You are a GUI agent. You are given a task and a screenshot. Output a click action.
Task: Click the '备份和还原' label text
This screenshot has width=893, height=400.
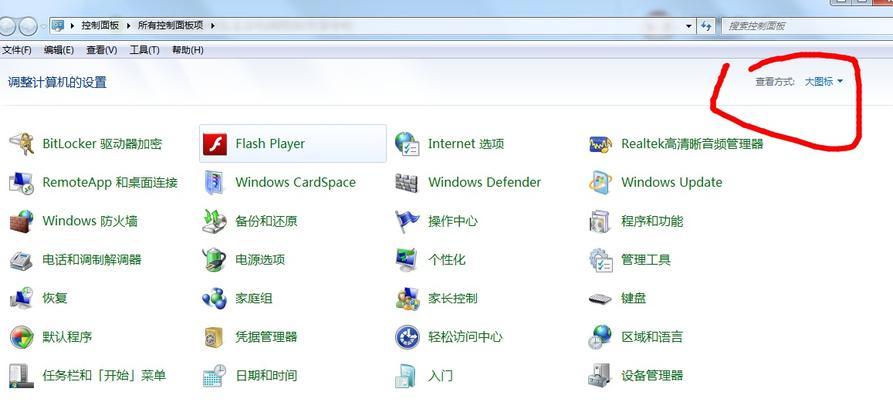click(267, 221)
